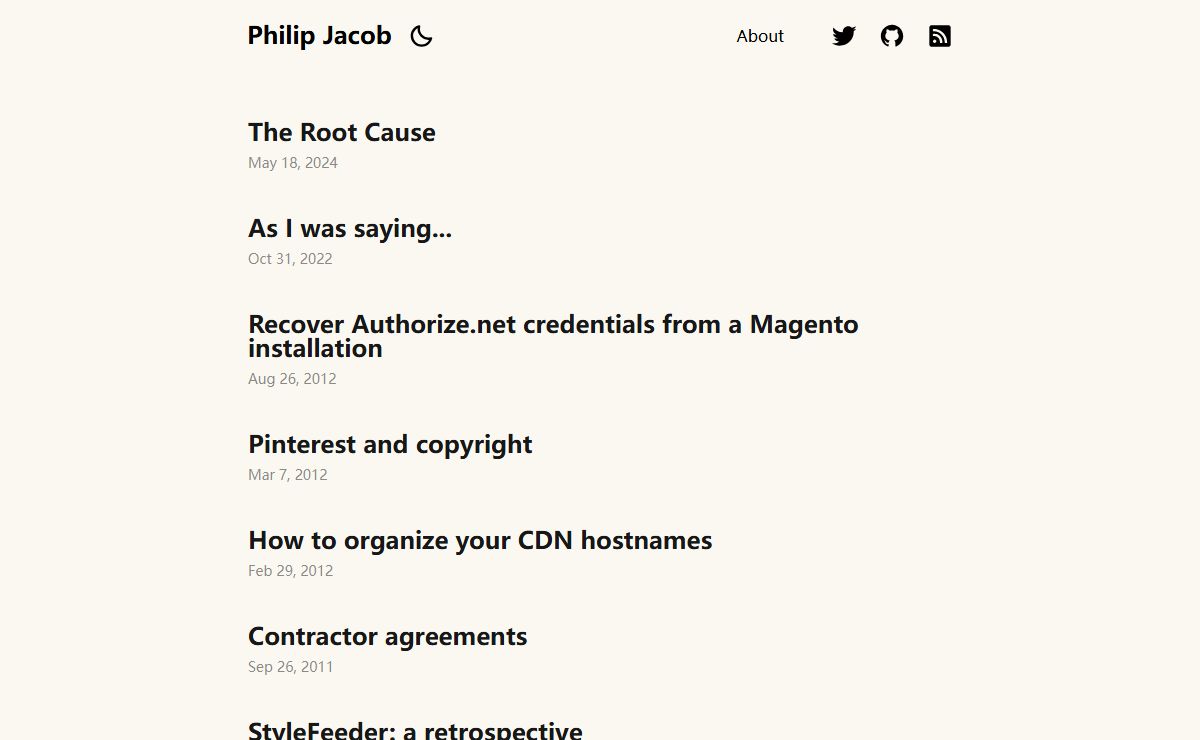The image size is (1200, 740).
Task: Click the Oct 31, 2022 date
Action: [x=290, y=259]
